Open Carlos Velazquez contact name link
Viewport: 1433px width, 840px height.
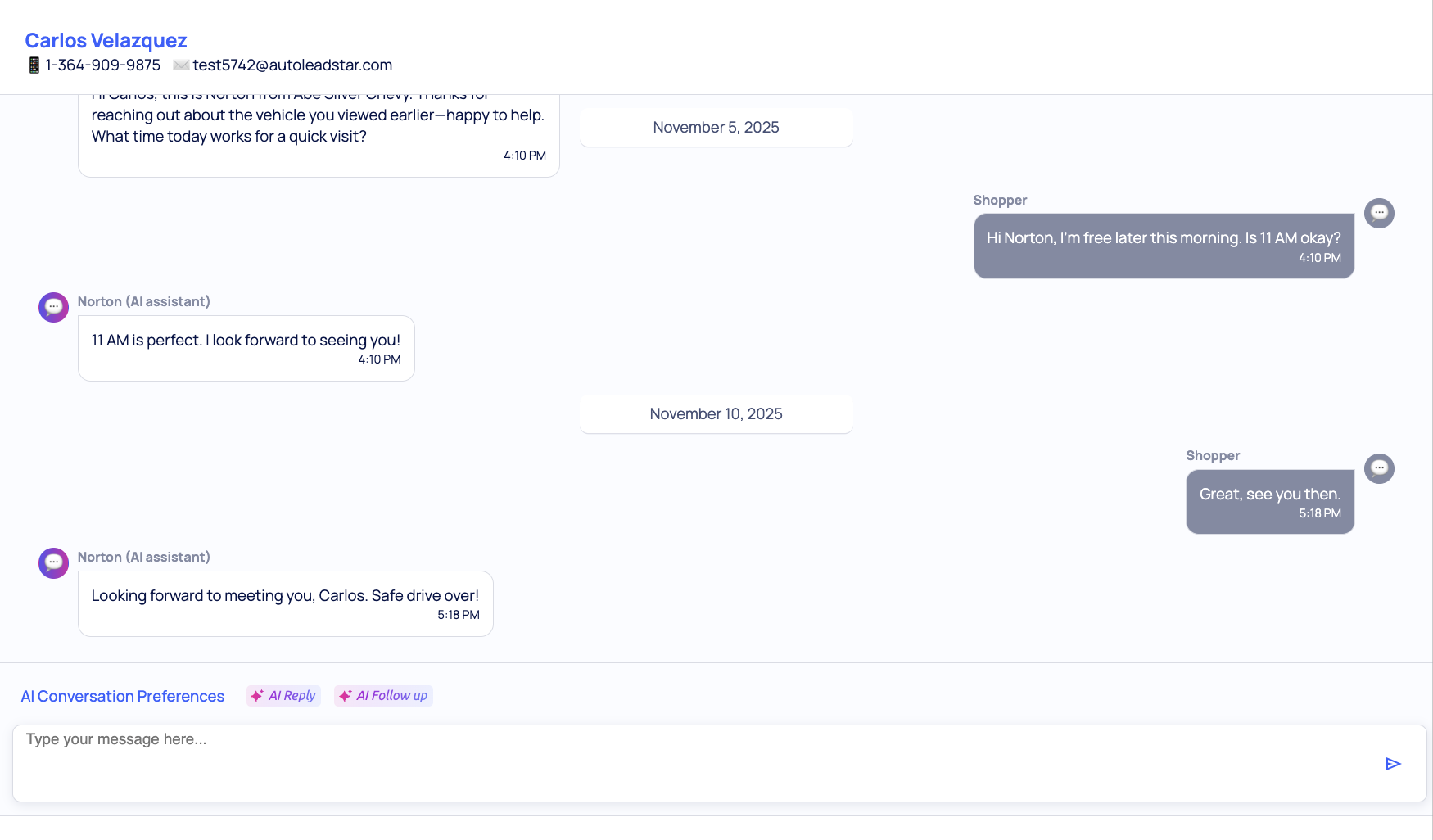coord(106,41)
